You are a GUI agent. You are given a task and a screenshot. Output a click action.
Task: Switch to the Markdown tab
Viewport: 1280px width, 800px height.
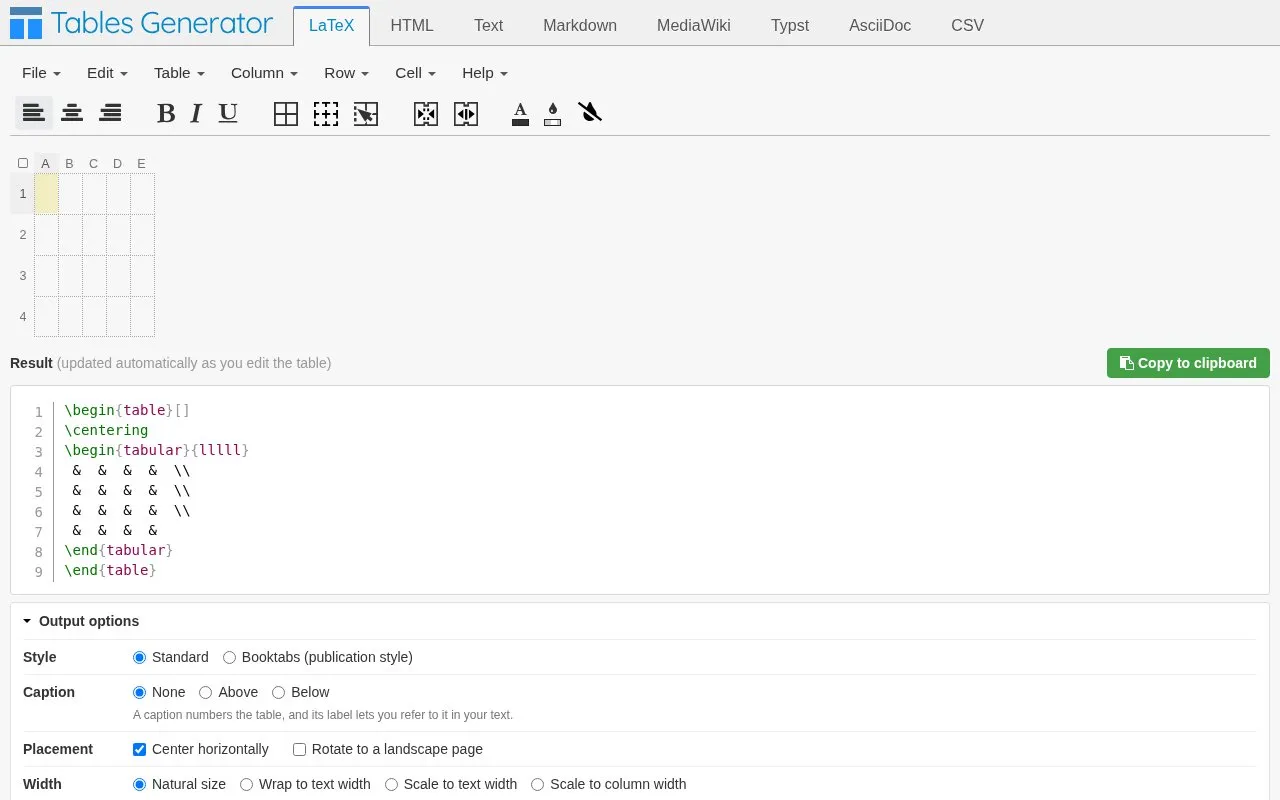580,26
